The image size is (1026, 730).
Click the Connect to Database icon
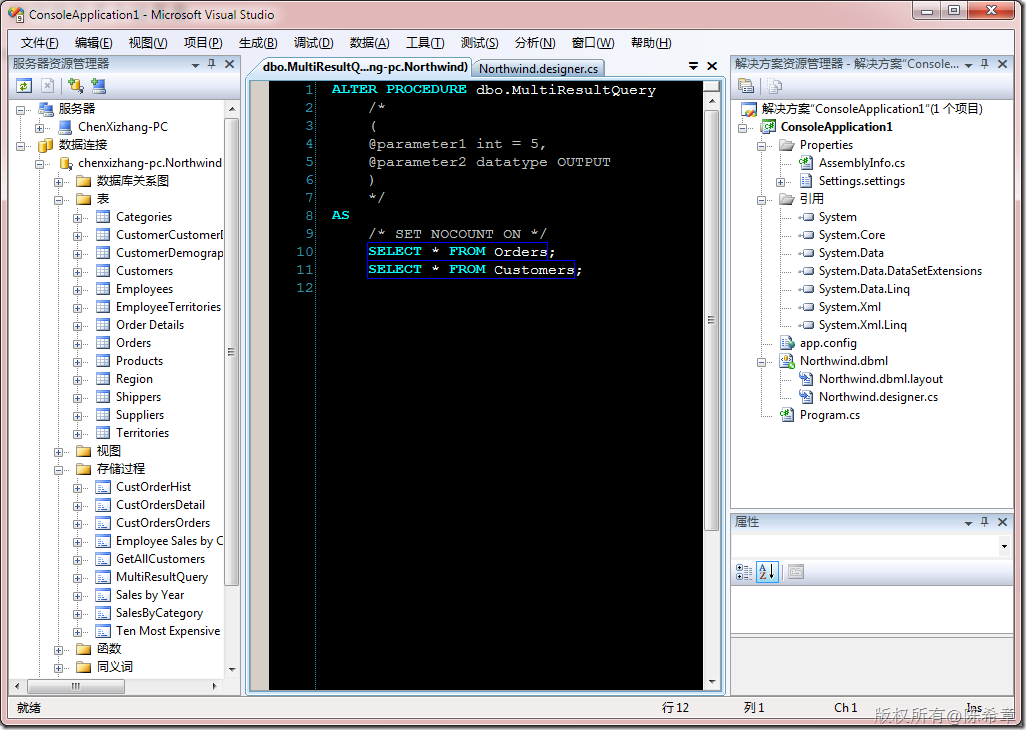pos(76,86)
